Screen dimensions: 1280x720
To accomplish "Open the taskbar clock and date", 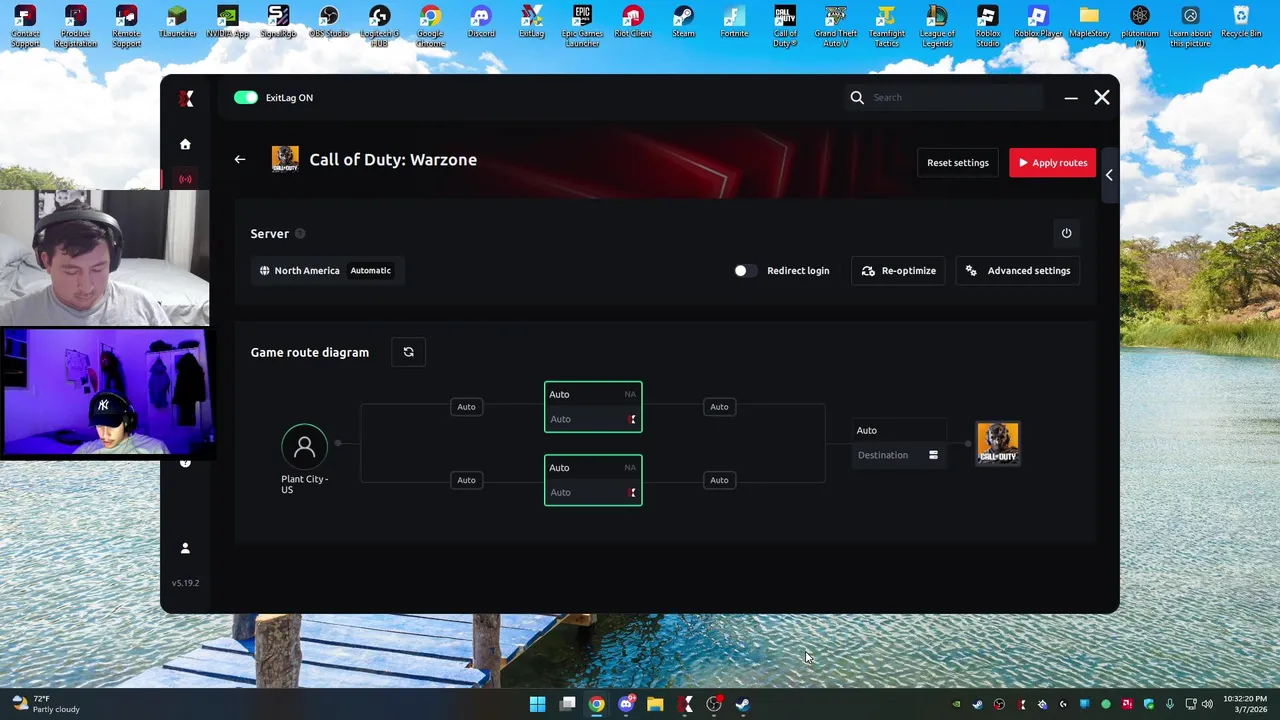I will [1245, 704].
